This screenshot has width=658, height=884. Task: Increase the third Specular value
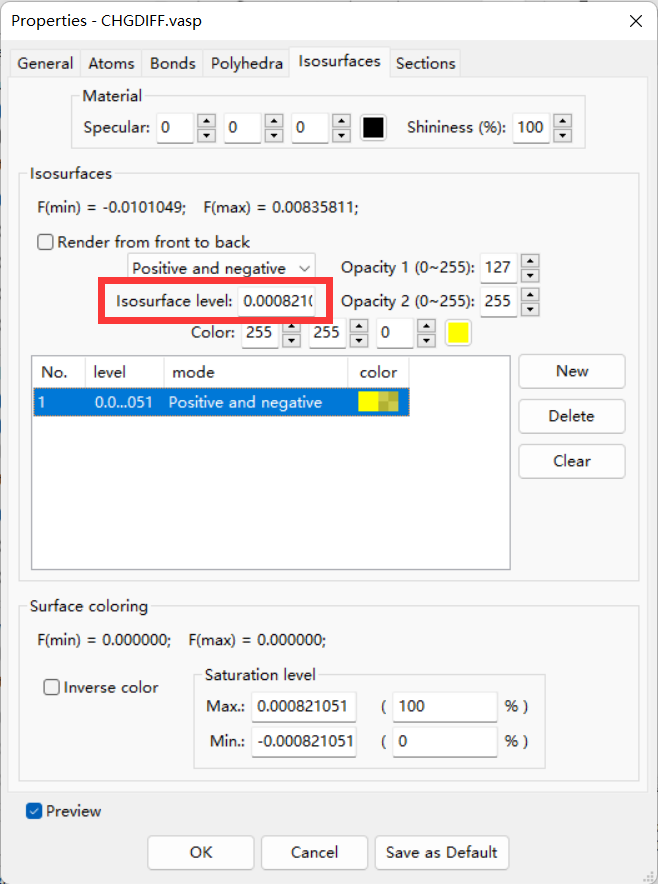[x=341, y=121]
